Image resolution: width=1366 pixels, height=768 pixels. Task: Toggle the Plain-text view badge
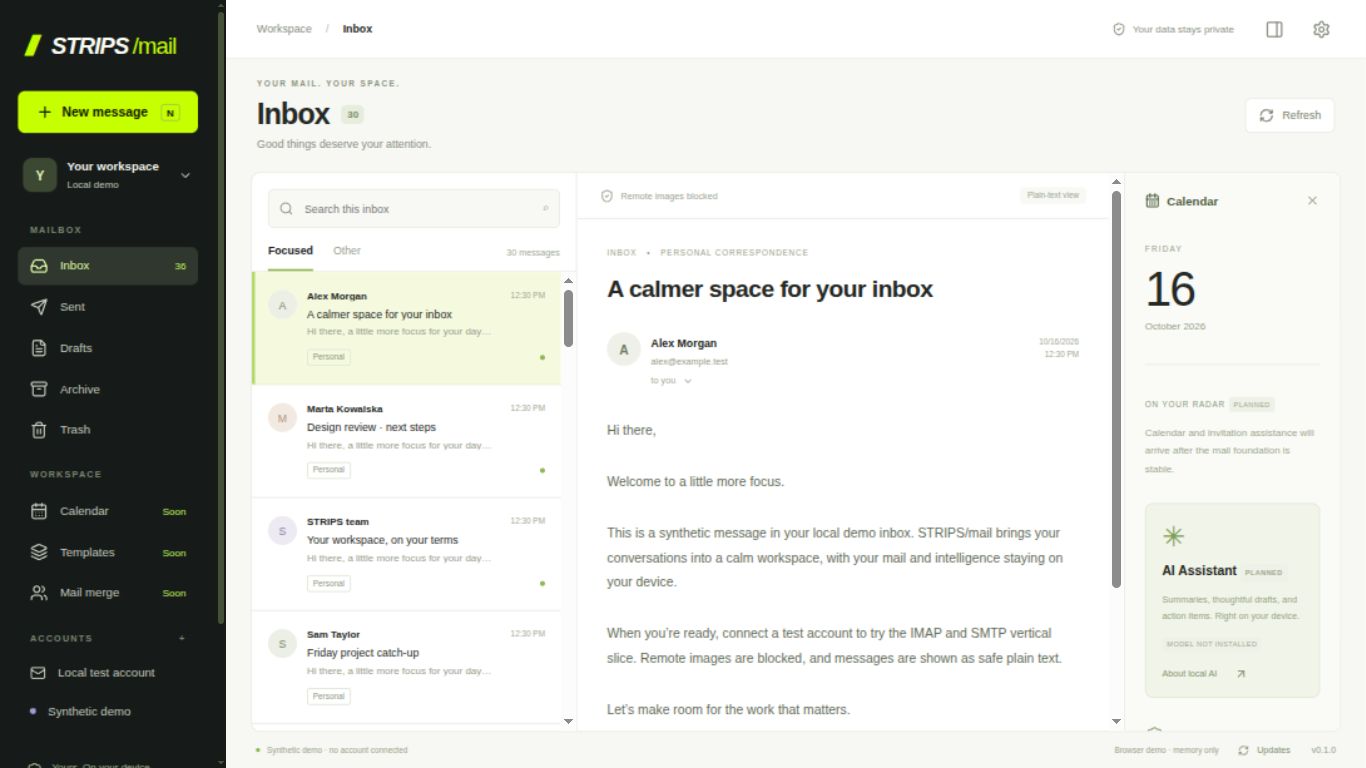pyautogui.click(x=1053, y=195)
